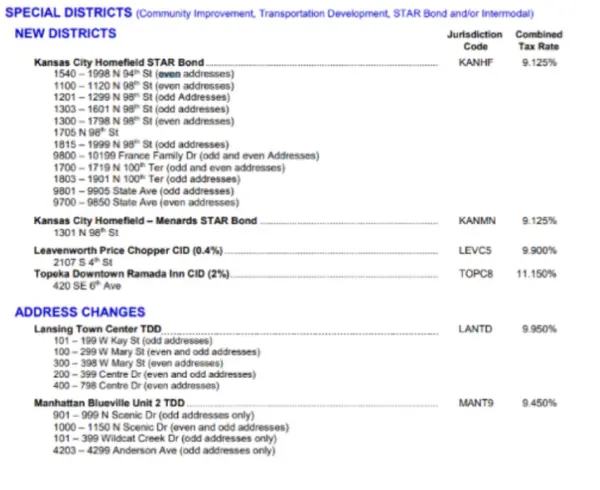The height and width of the screenshot is (490, 600).
Task: Select the 11.150% combined tax rate
Action: pyautogui.click(x=536, y=274)
